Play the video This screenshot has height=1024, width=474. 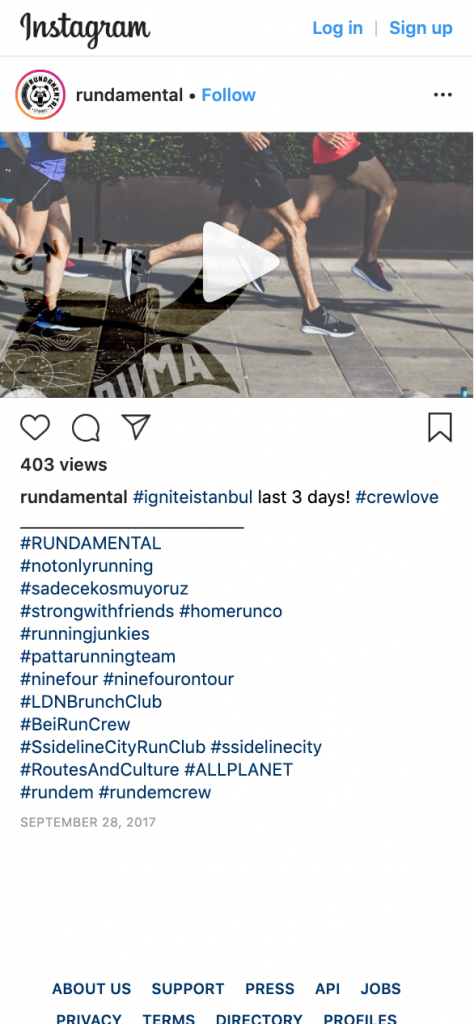[x=239, y=263]
